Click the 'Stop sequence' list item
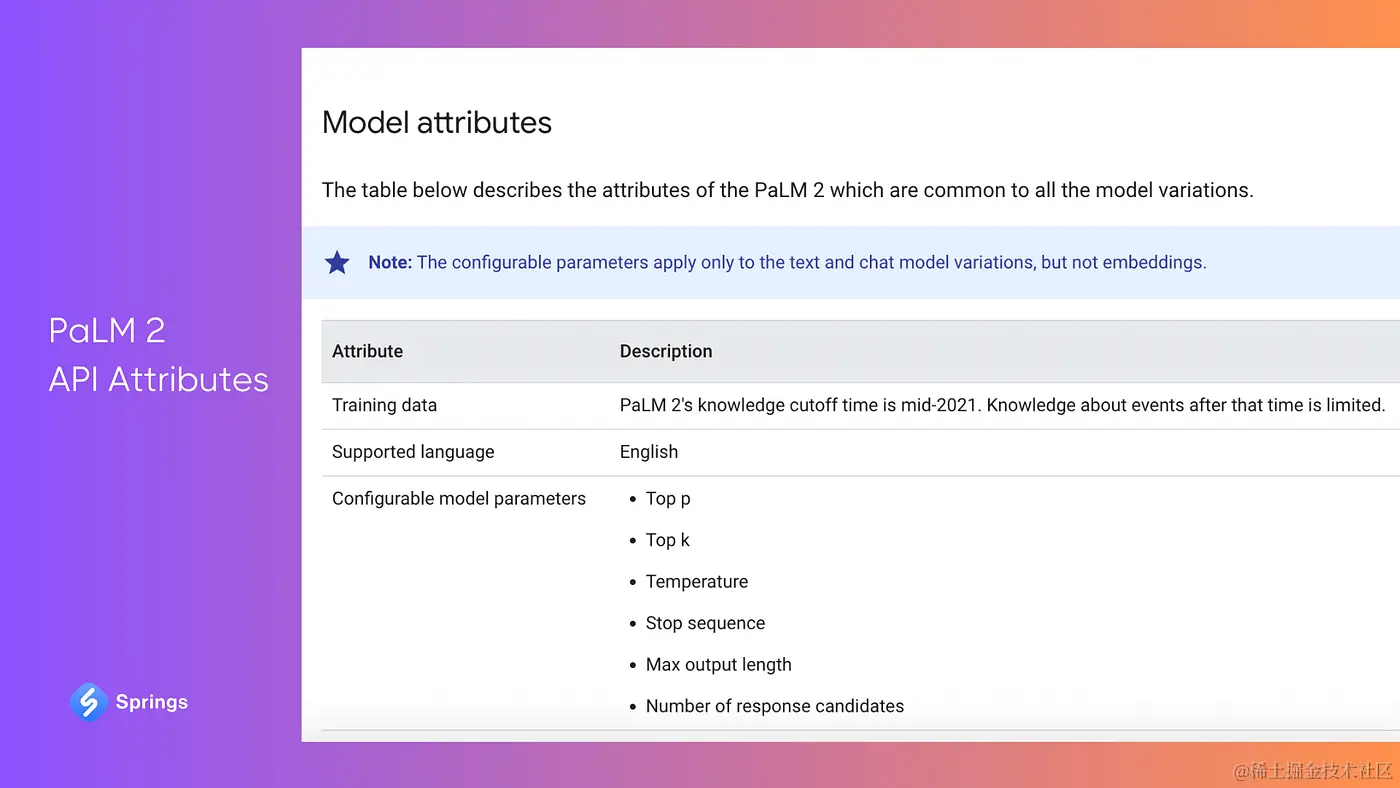This screenshot has width=1400, height=788. 705,623
